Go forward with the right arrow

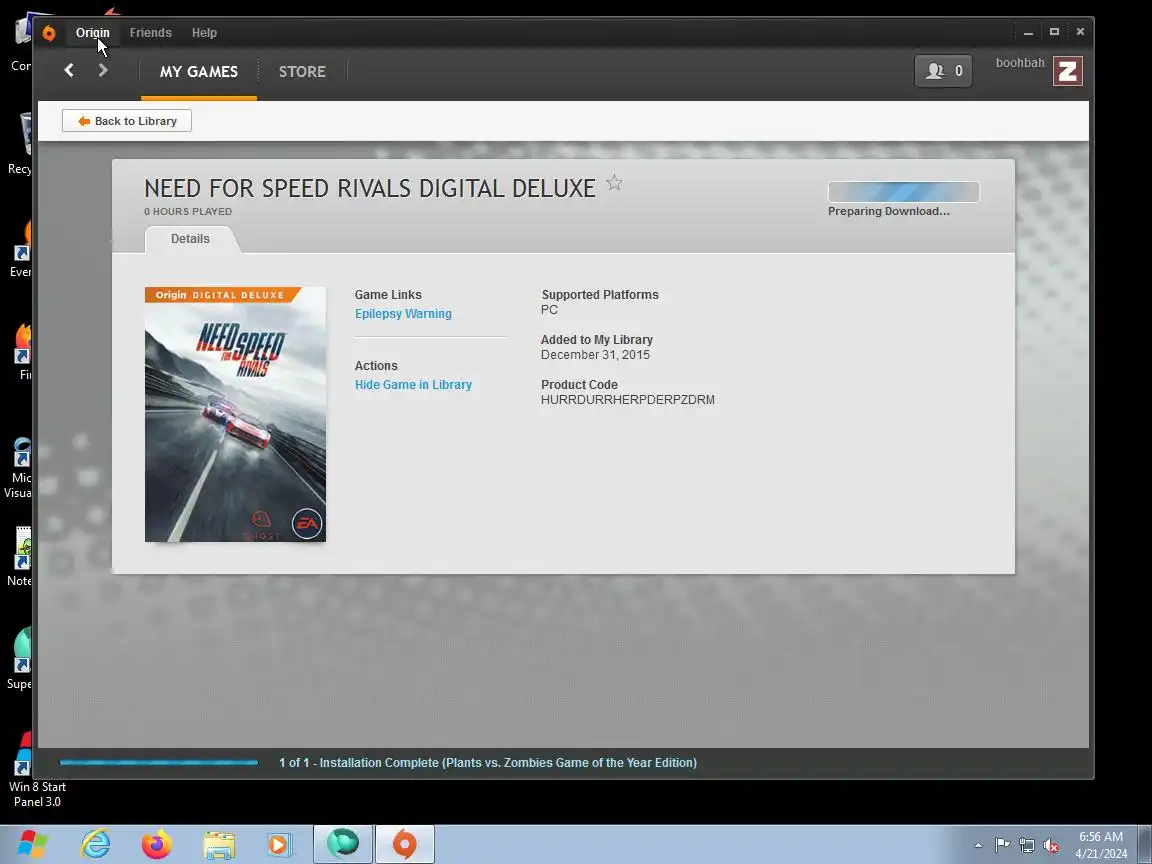[x=103, y=71]
